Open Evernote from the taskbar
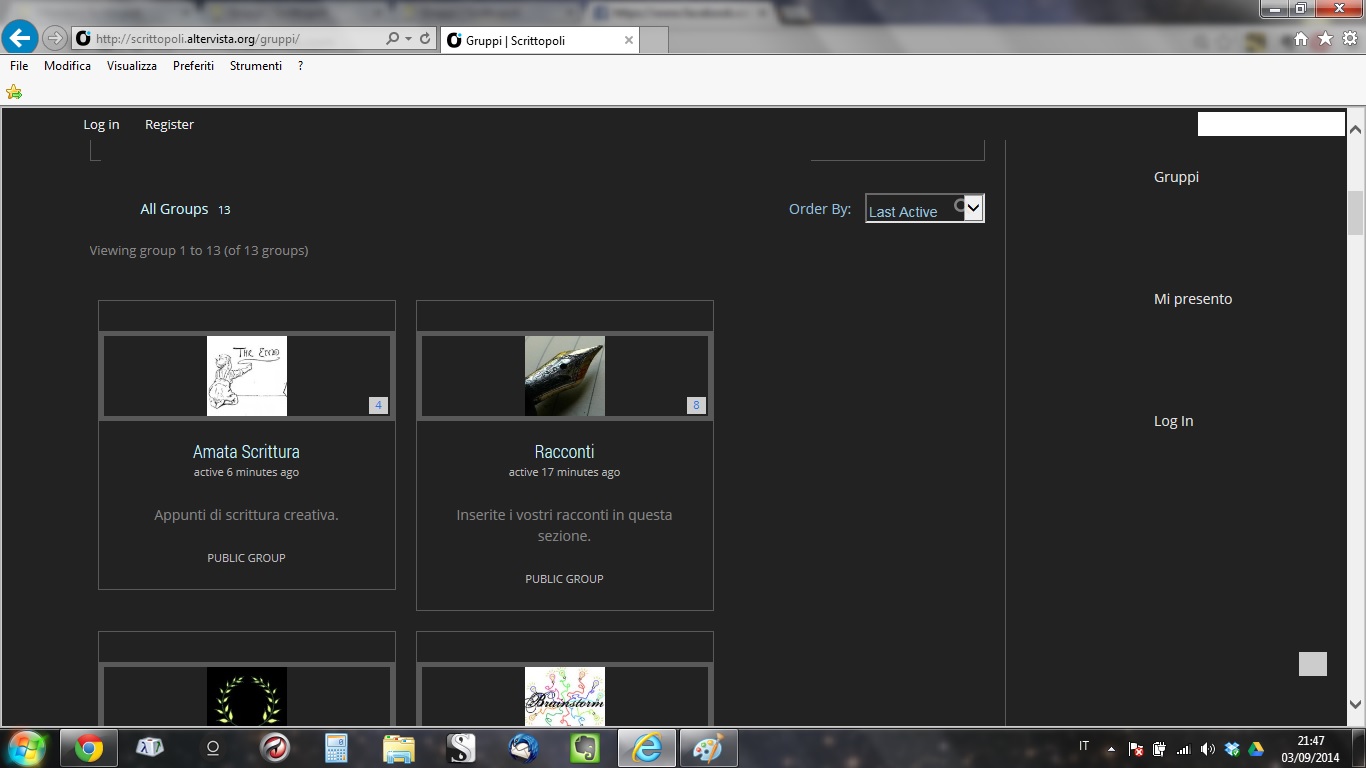1366x768 pixels. click(x=585, y=748)
